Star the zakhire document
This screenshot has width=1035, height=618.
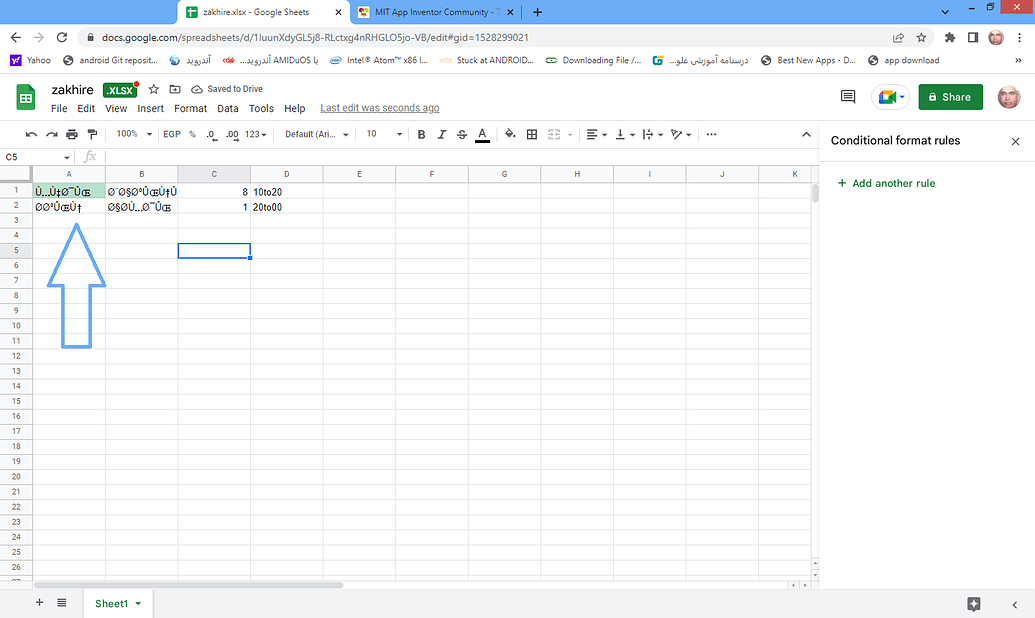(x=154, y=89)
